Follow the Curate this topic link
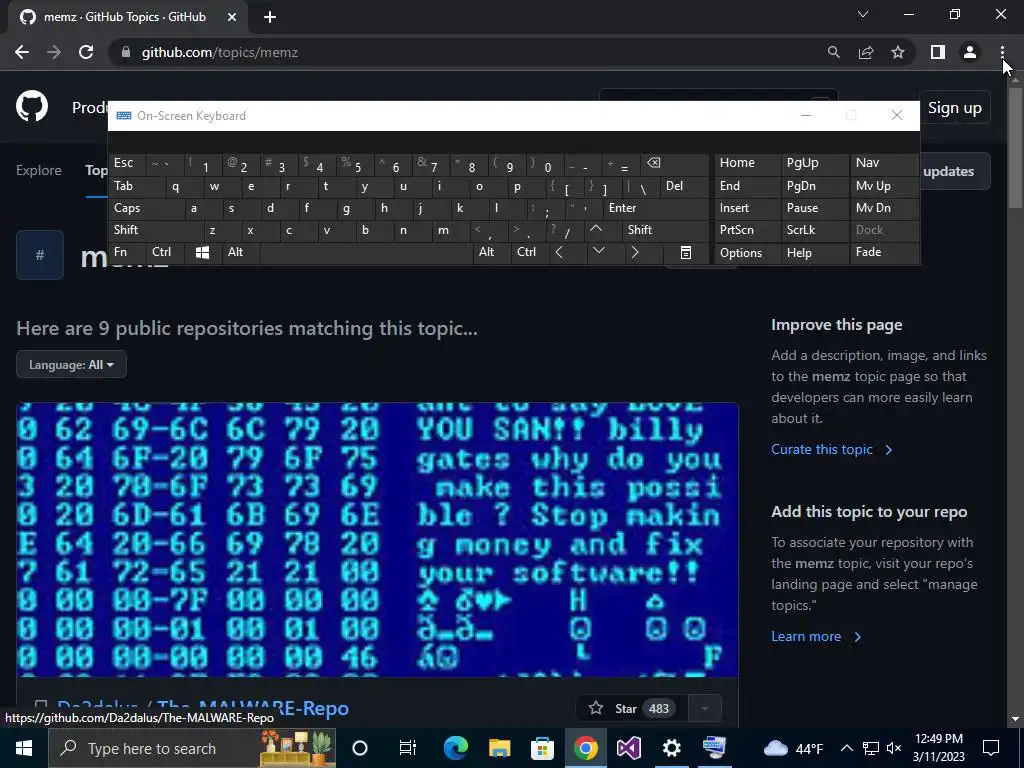This screenshot has width=1024, height=768. [831, 449]
